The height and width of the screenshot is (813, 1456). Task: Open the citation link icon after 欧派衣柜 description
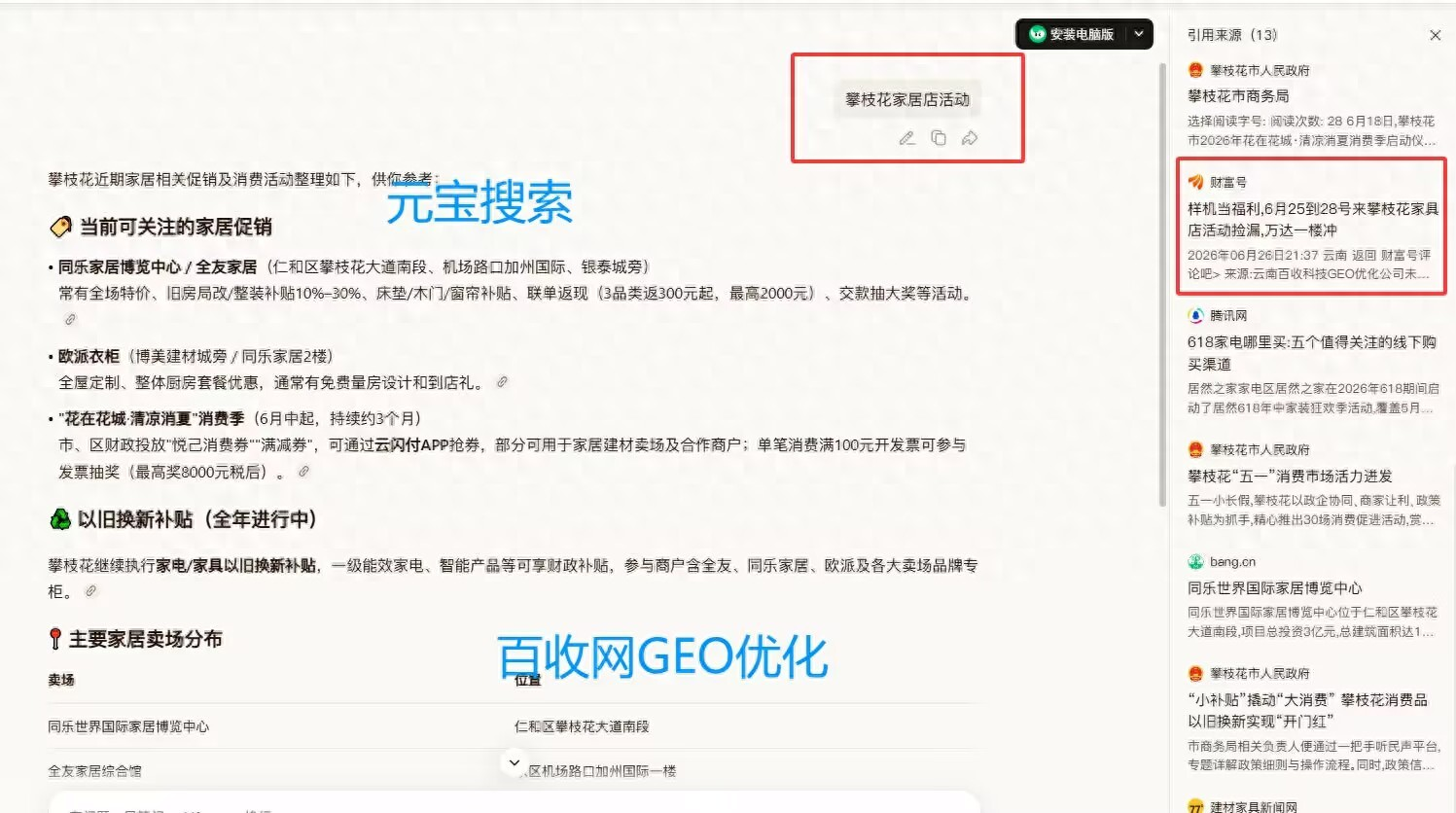(x=502, y=382)
